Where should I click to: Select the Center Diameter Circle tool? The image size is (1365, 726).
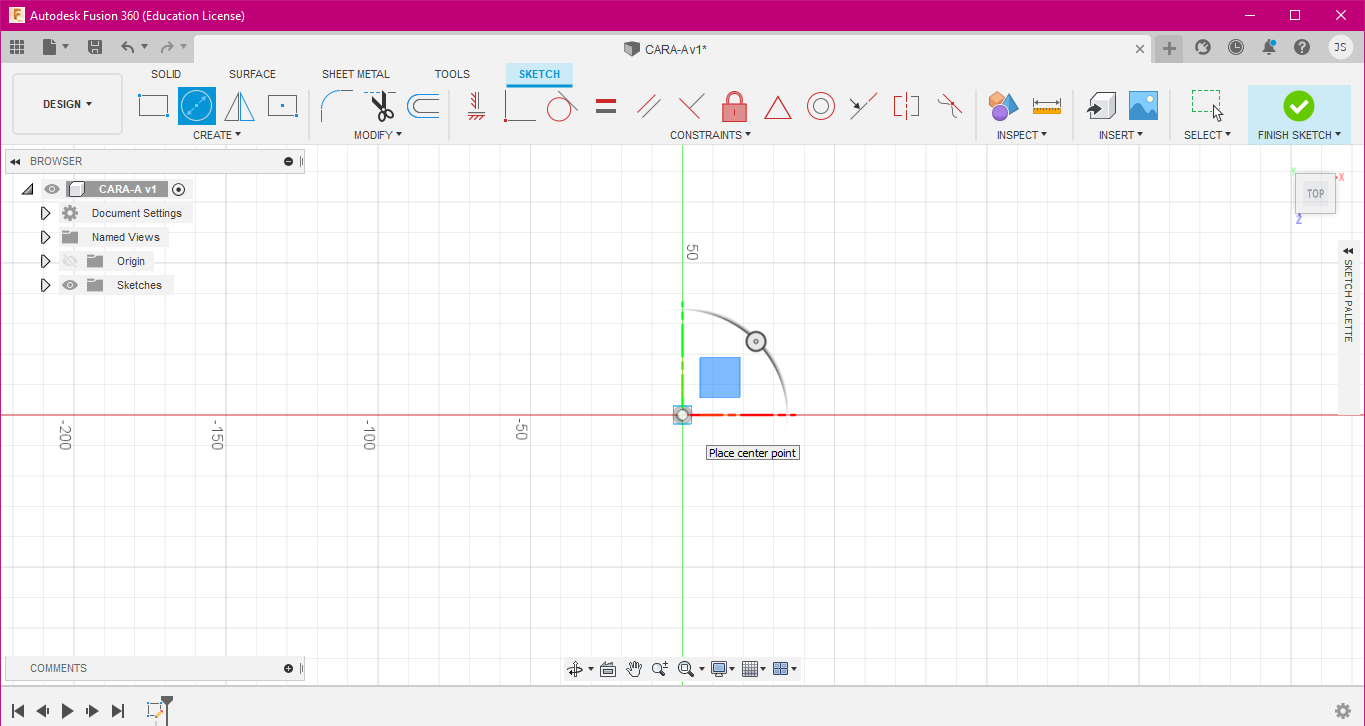coord(197,105)
